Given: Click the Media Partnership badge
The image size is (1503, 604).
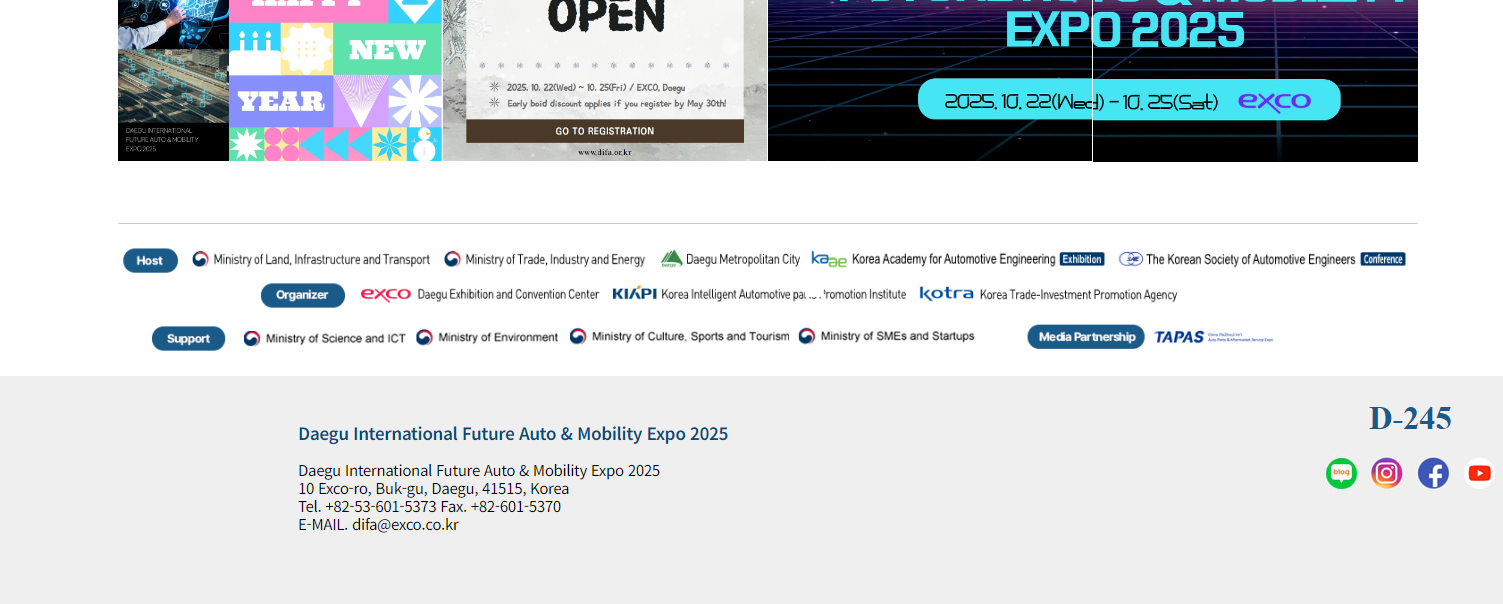Looking at the screenshot, I should [x=1086, y=337].
